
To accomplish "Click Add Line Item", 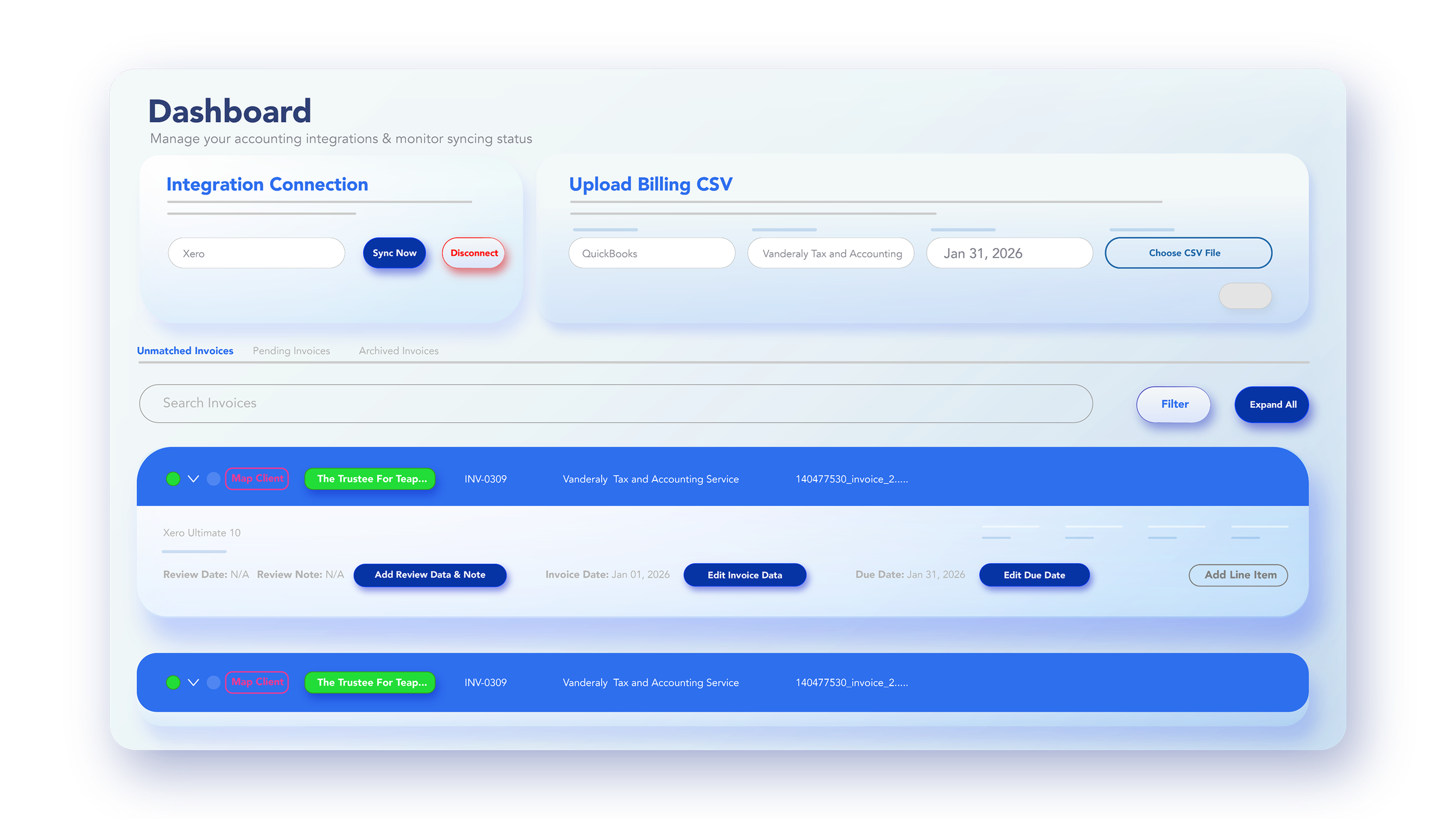I will tap(1238, 575).
